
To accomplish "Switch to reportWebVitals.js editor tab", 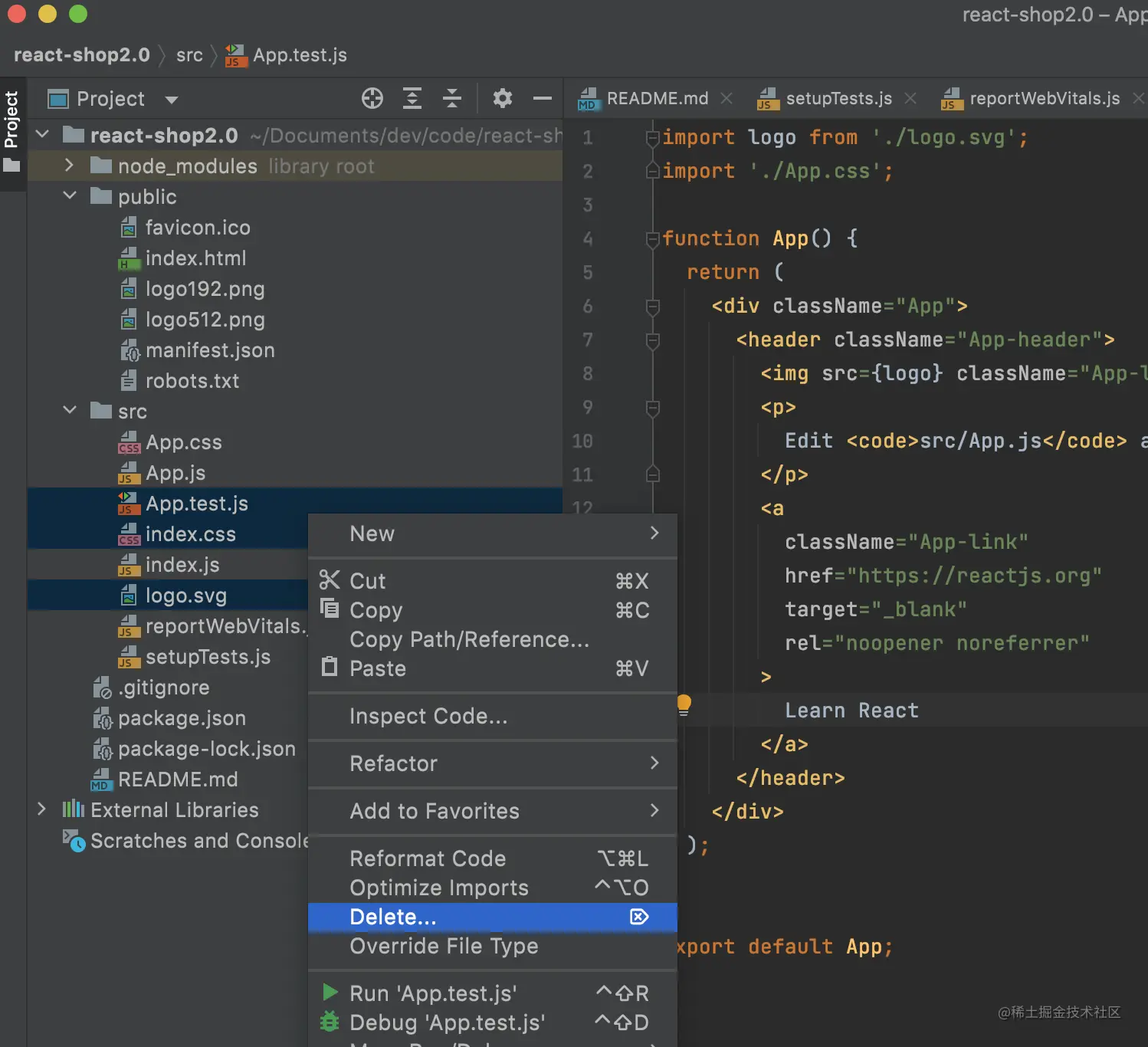I will [1045, 98].
